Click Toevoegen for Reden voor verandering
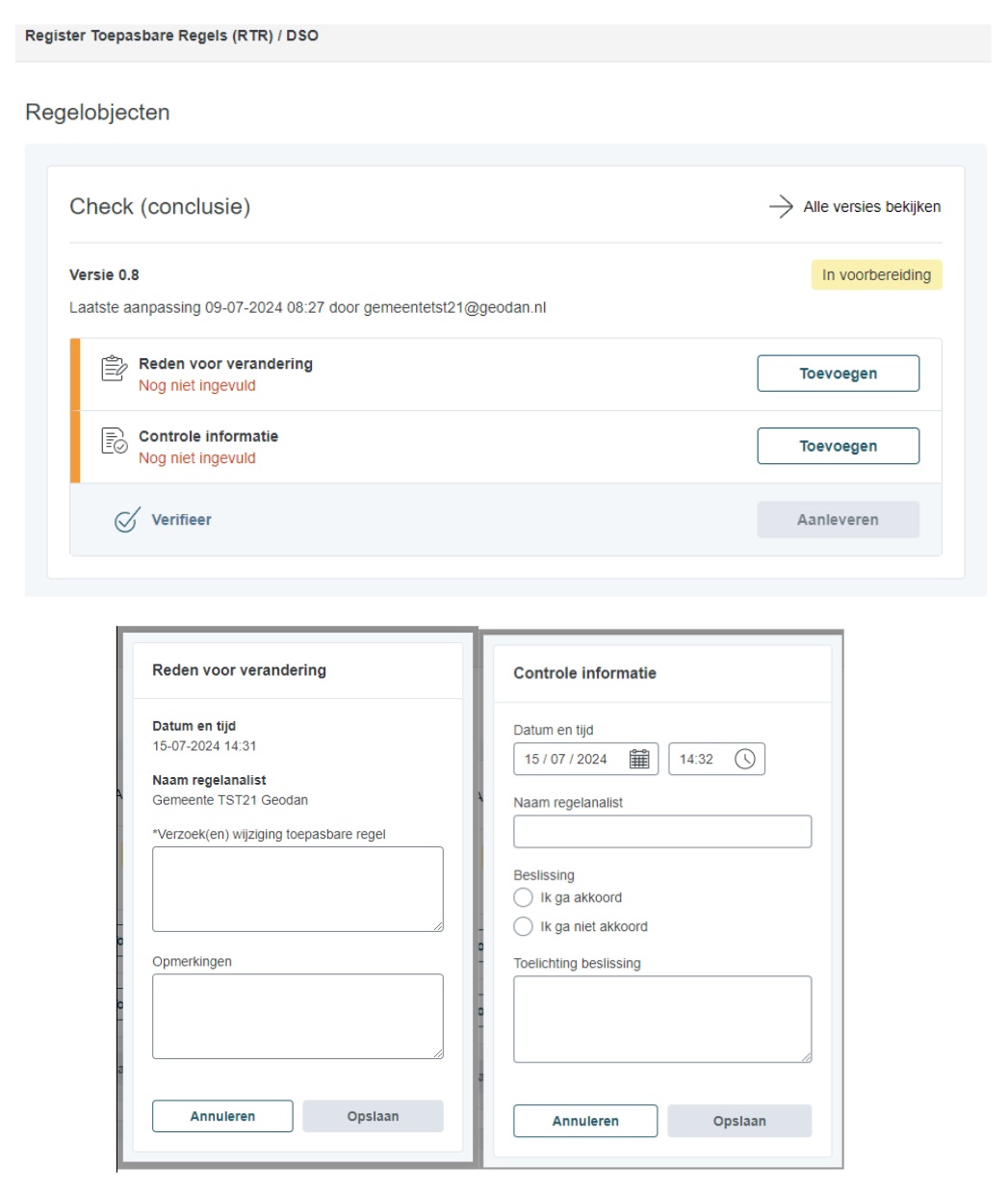The height and width of the screenshot is (1192, 1008). (838, 374)
